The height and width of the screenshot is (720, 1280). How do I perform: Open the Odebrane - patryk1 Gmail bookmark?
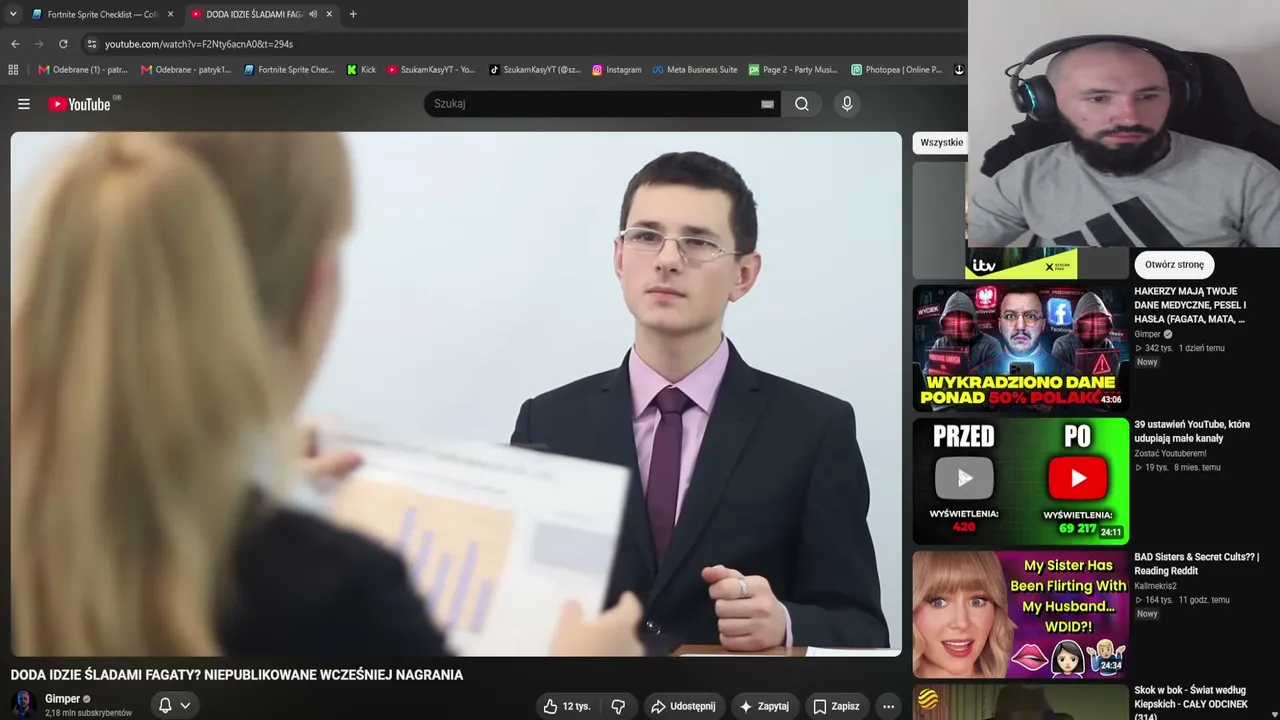pos(185,70)
